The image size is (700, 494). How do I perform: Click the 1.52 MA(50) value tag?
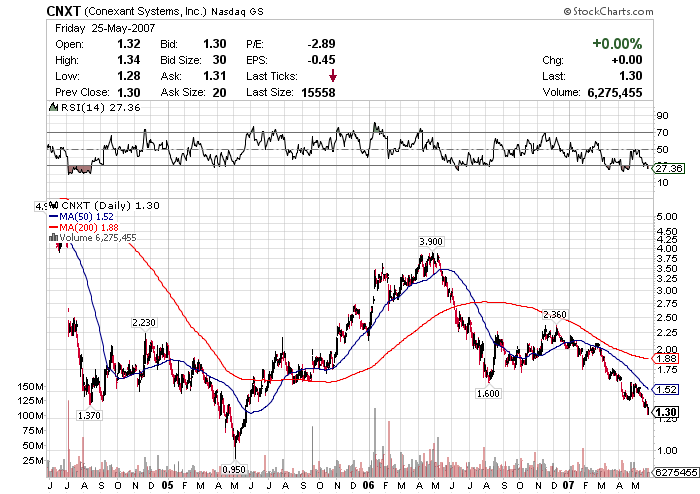click(x=666, y=390)
